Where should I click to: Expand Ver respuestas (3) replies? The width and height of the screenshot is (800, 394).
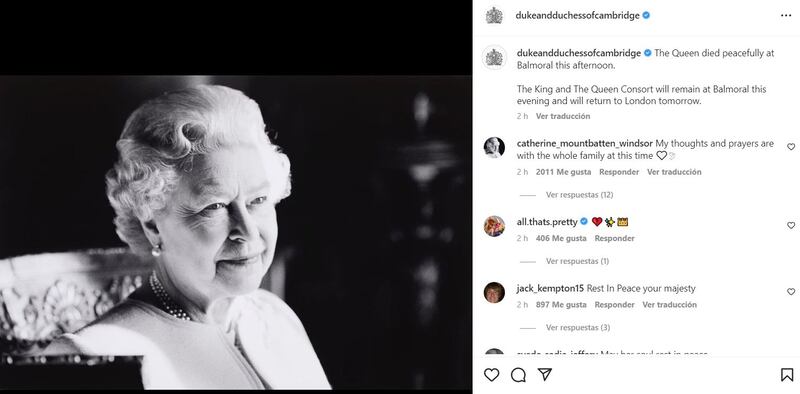point(578,328)
